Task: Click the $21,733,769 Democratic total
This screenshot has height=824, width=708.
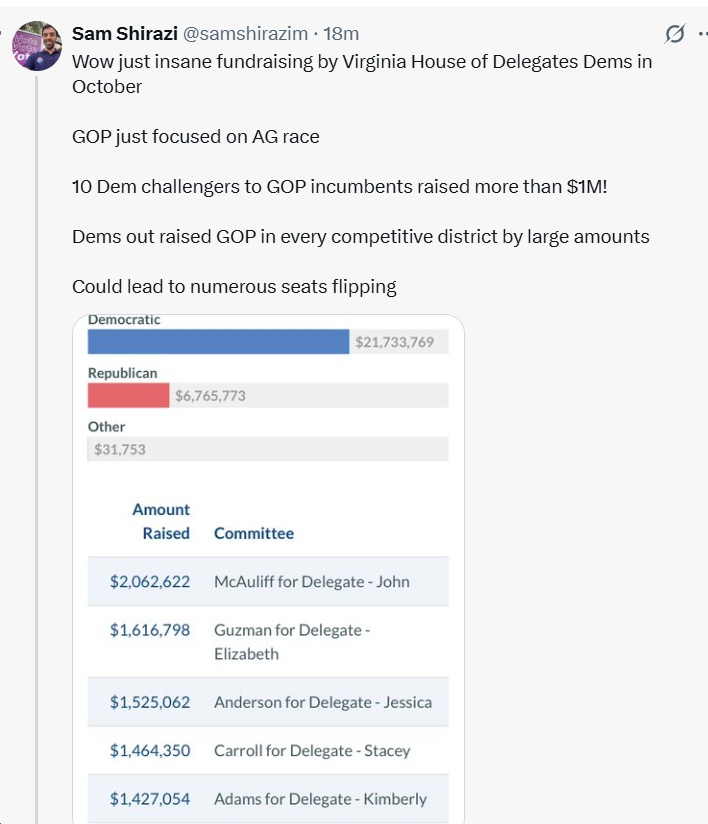Action: click(x=395, y=342)
